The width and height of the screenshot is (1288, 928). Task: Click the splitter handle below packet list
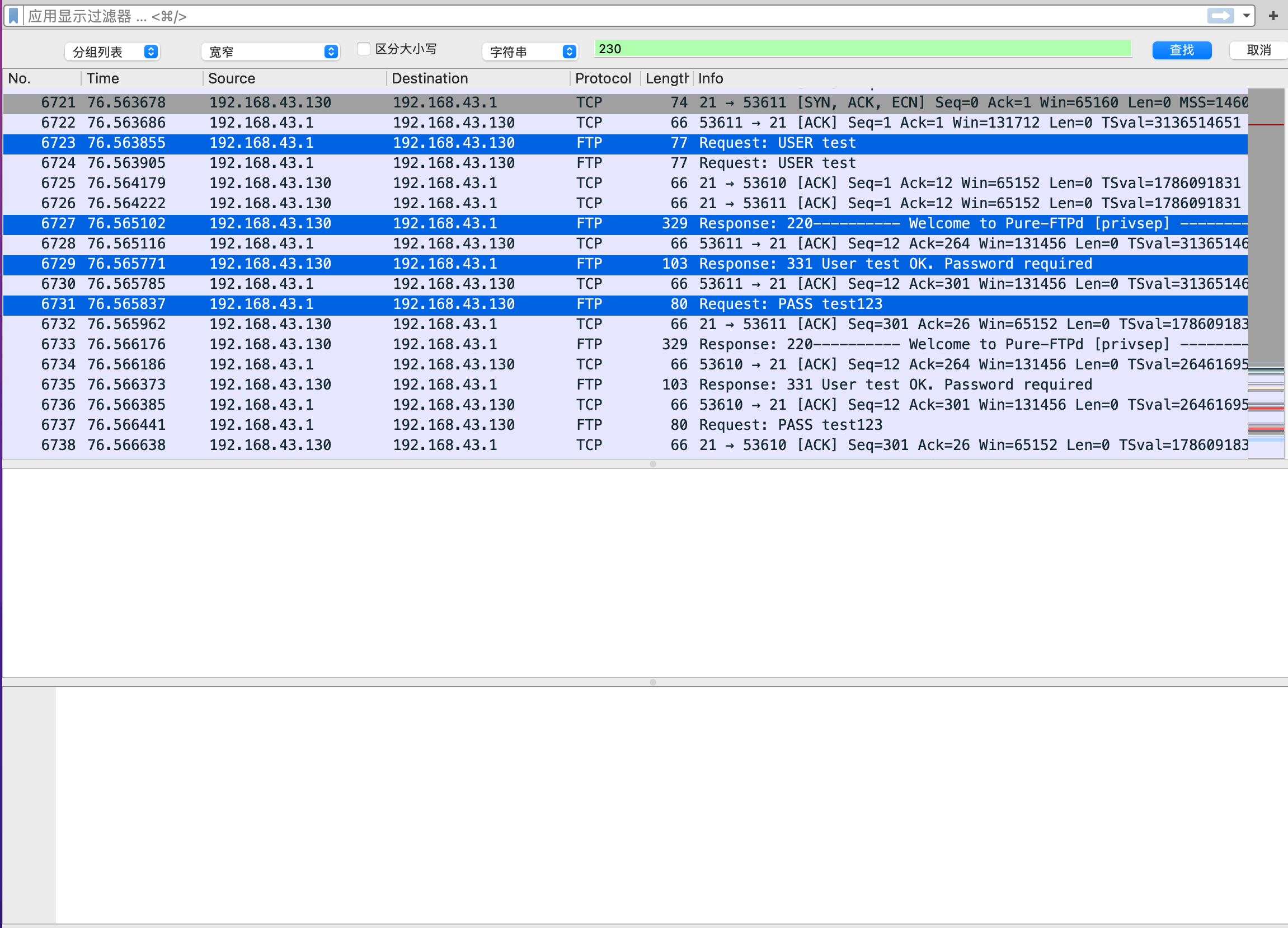[x=652, y=464]
